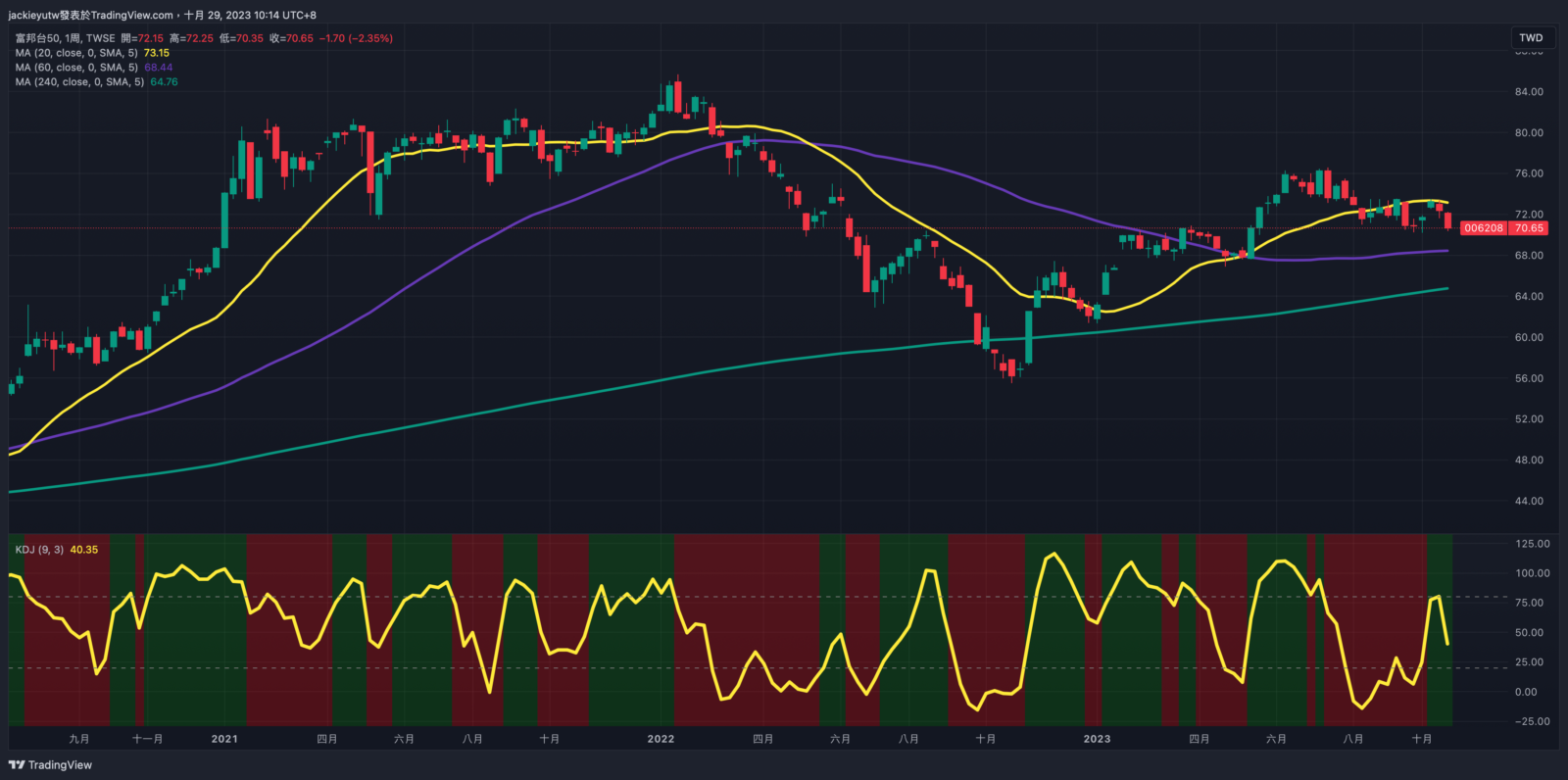Open the TWD currency selector
1568x780 pixels.
(1531, 38)
